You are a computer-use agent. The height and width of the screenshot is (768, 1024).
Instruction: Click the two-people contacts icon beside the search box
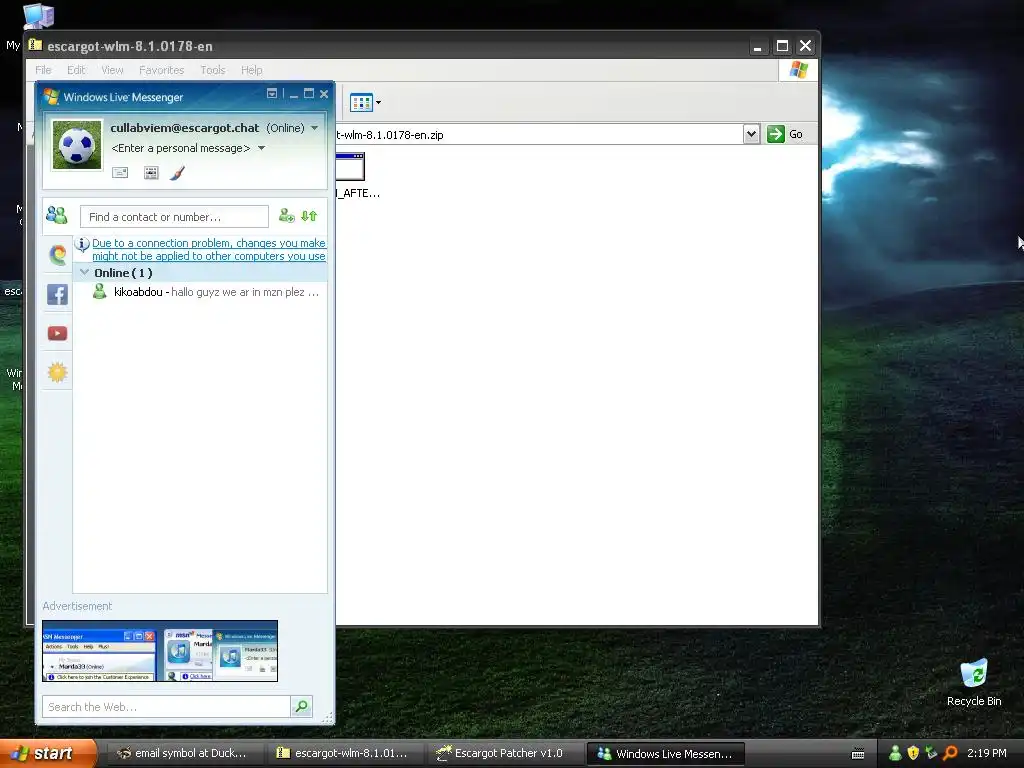point(57,215)
